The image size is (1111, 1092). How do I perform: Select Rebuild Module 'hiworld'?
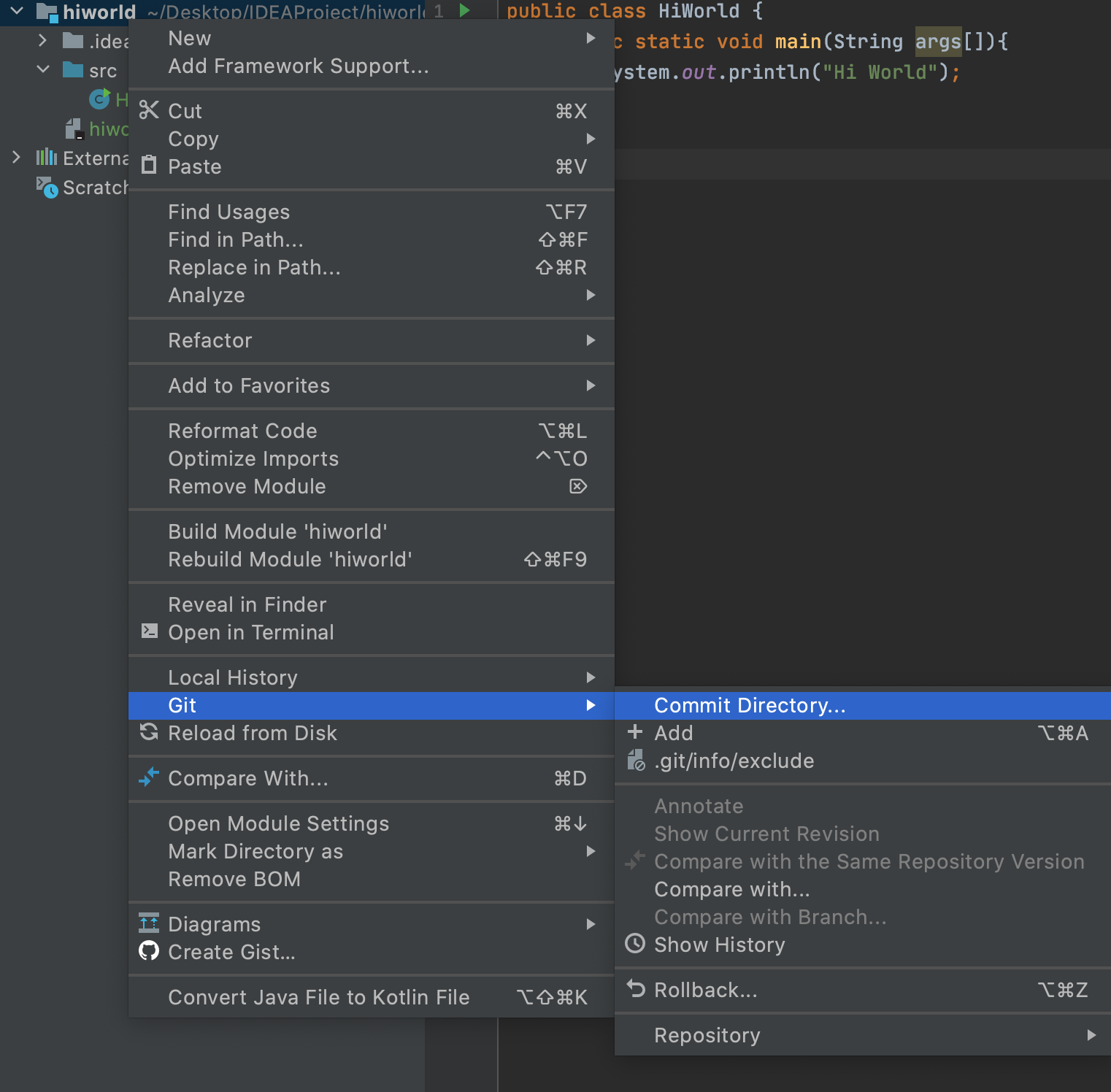click(x=371, y=559)
